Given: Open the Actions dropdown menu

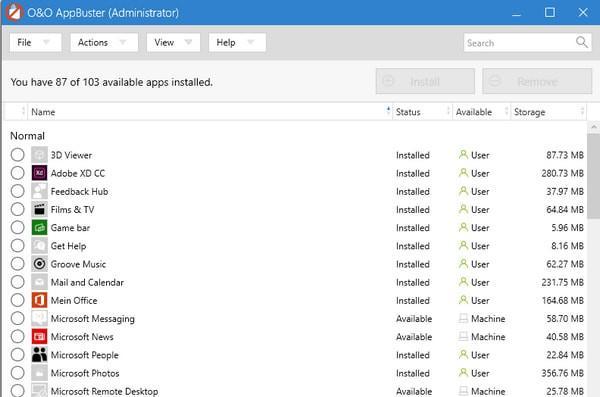Looking at the screenshot, I should 104,42.
